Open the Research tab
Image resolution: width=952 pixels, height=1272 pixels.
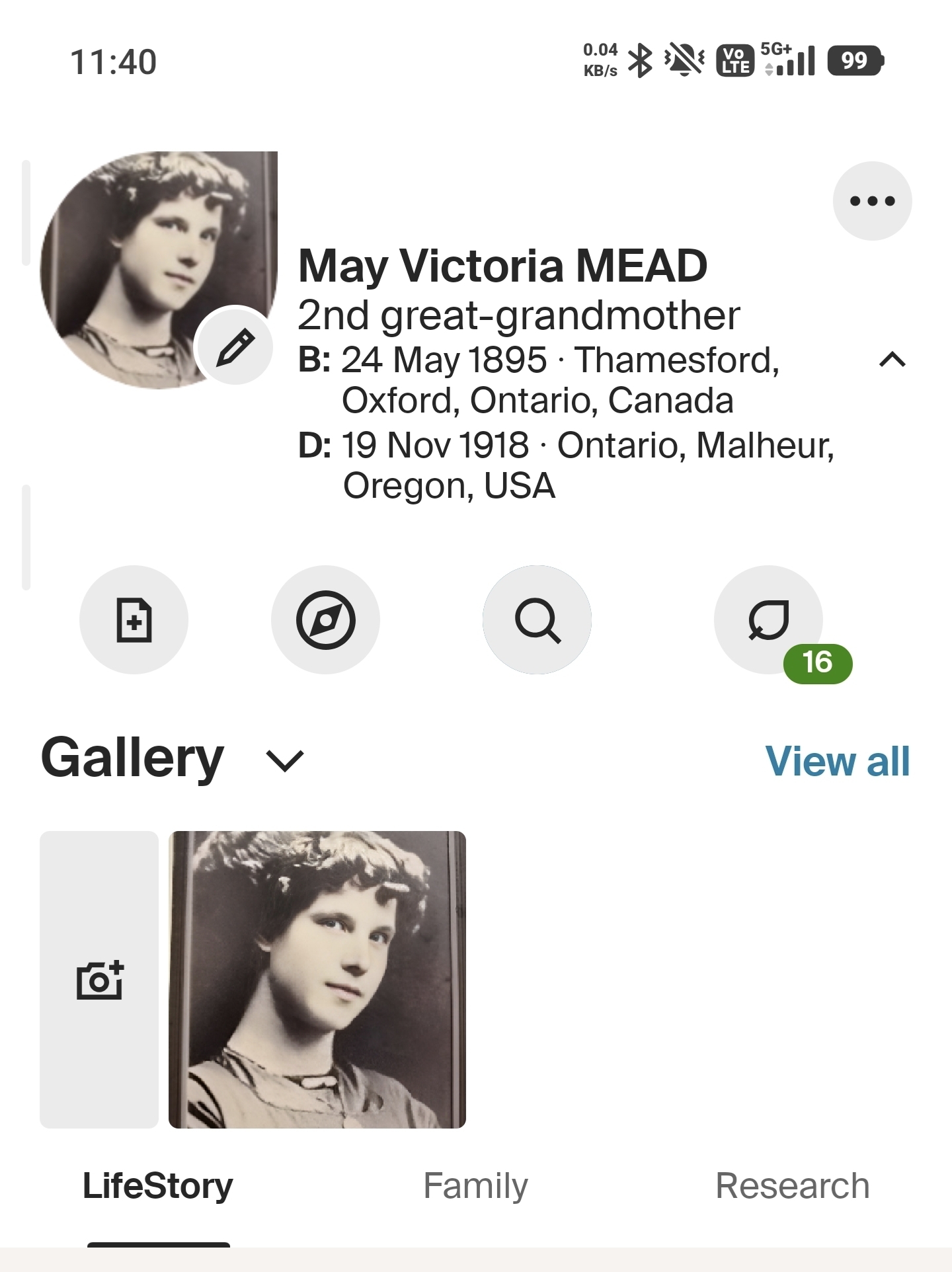coord(792,1186)
